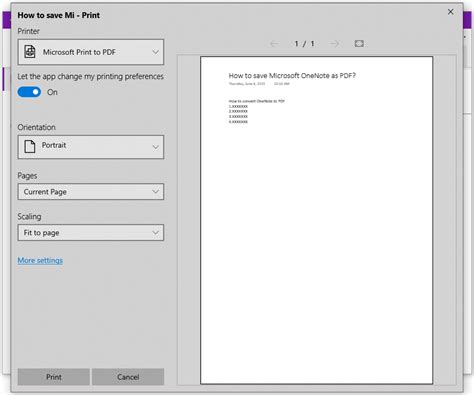Click the Microsoft Print to PDF printer icon

click(30, 52)
